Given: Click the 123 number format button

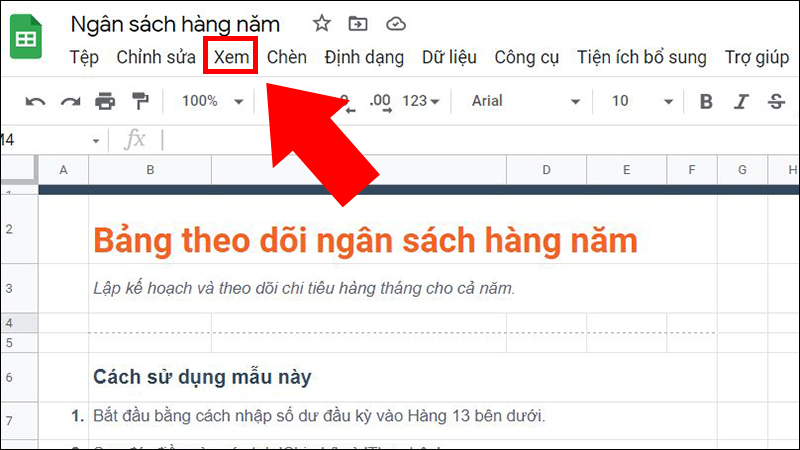Looking at the screenshot, I should click(x=420, y=101).
